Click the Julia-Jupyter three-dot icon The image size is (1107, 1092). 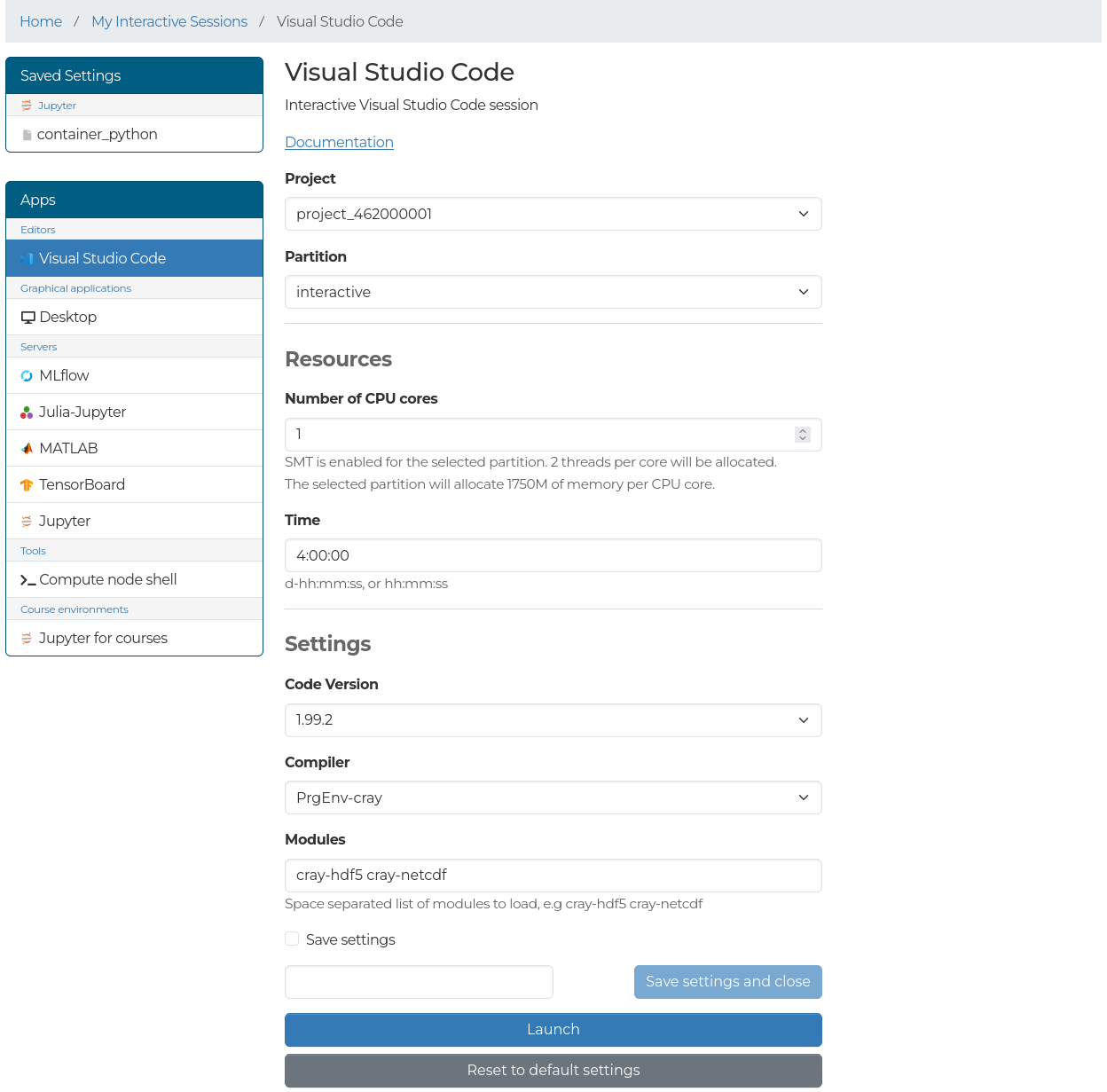[x=27, y=412]
